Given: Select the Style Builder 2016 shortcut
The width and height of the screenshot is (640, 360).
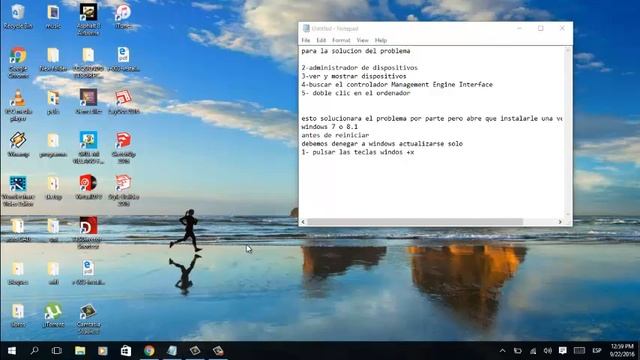Looking at the screenshot, I should (x=124, y=191).
